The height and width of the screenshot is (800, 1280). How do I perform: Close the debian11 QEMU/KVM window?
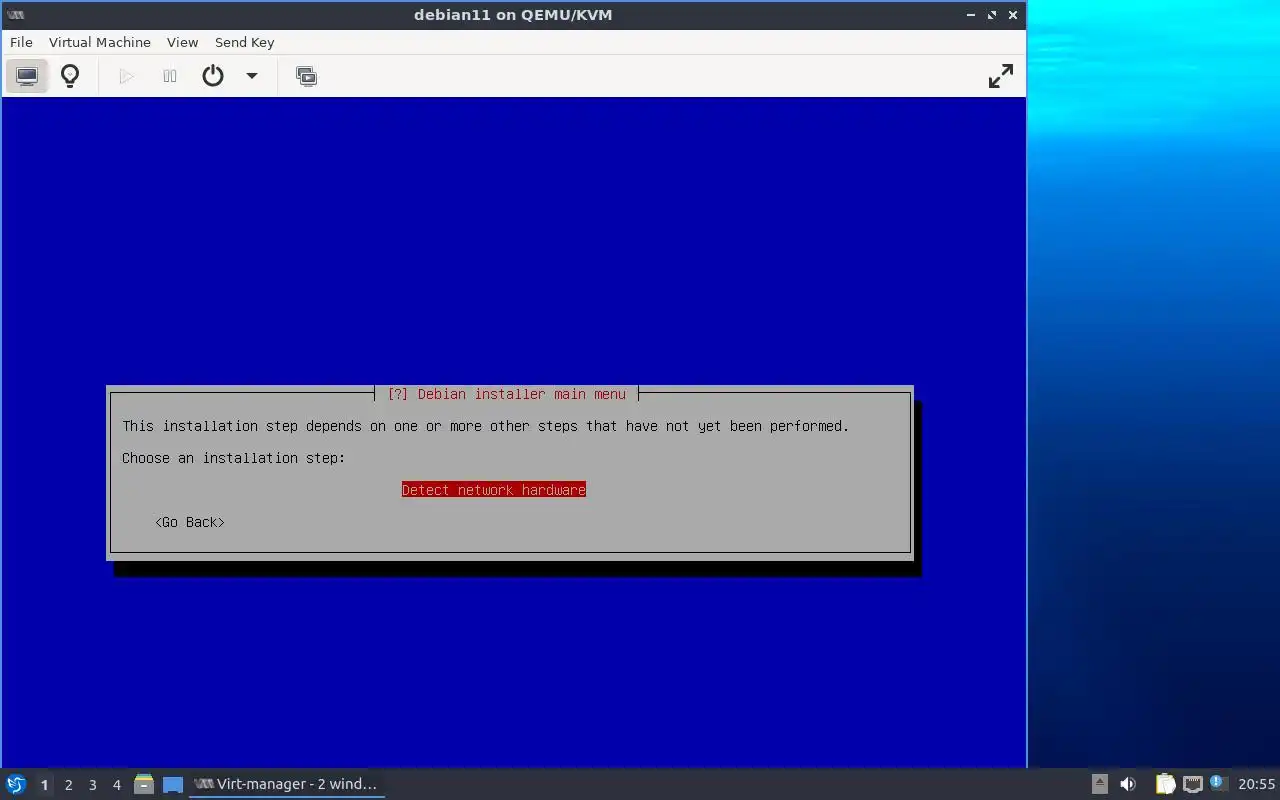tap(1013, 15)
